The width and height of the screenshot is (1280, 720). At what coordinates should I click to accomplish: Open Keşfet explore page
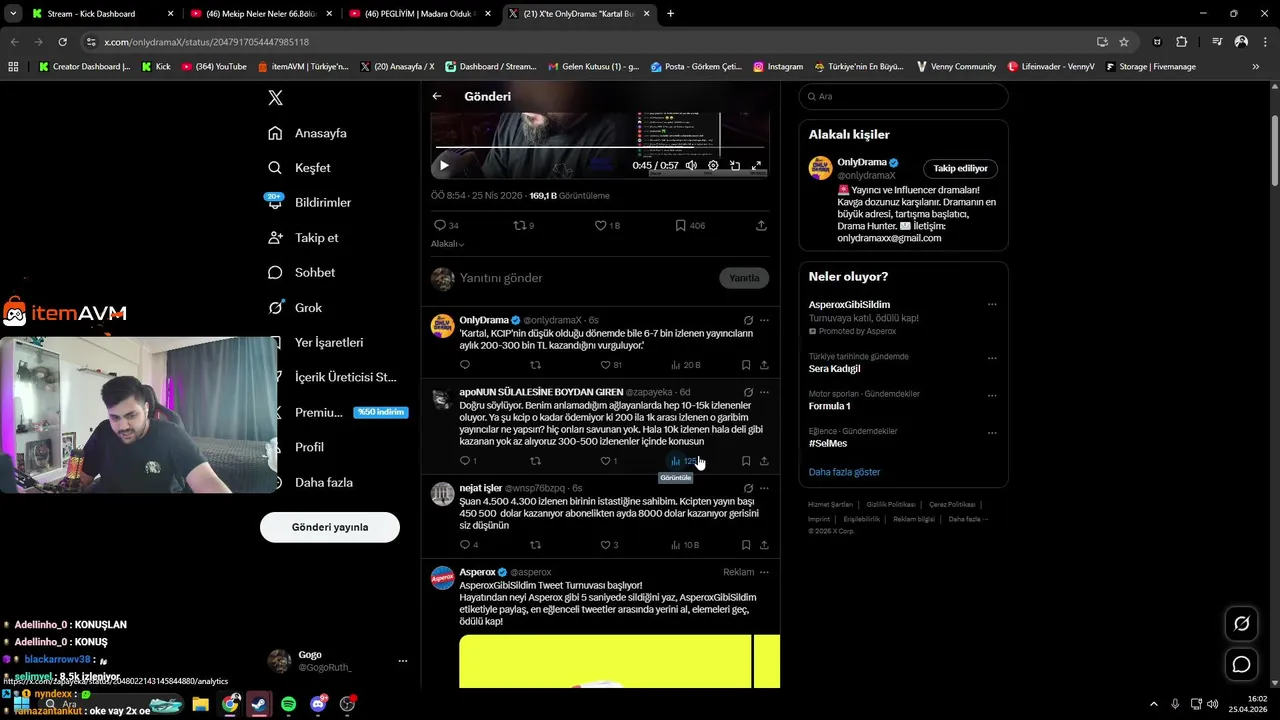click(x=299, y=168)
